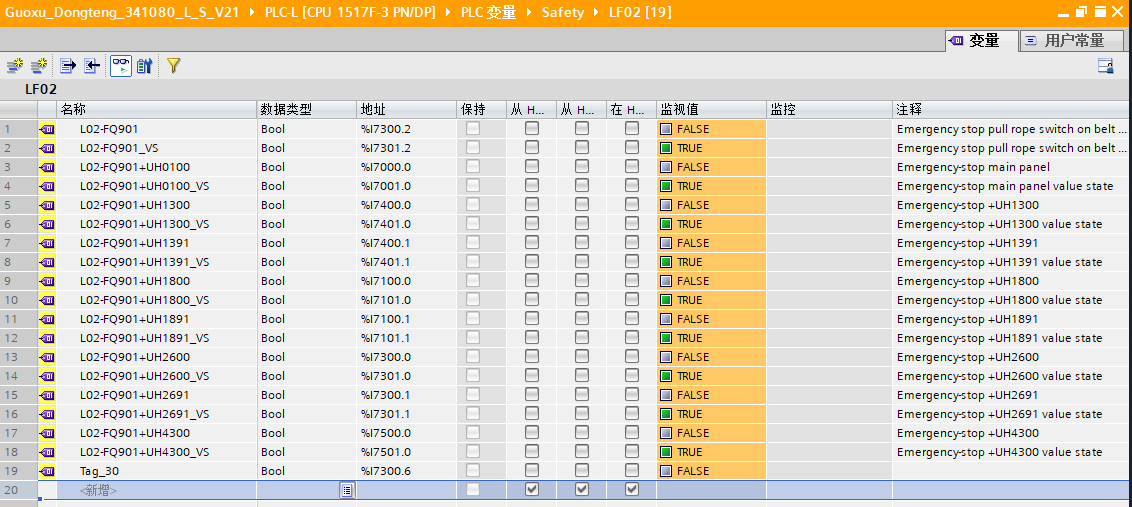Click the first insert-tag-row toolbar icon
Screen dimensions: 1132x507
point(14,66)
